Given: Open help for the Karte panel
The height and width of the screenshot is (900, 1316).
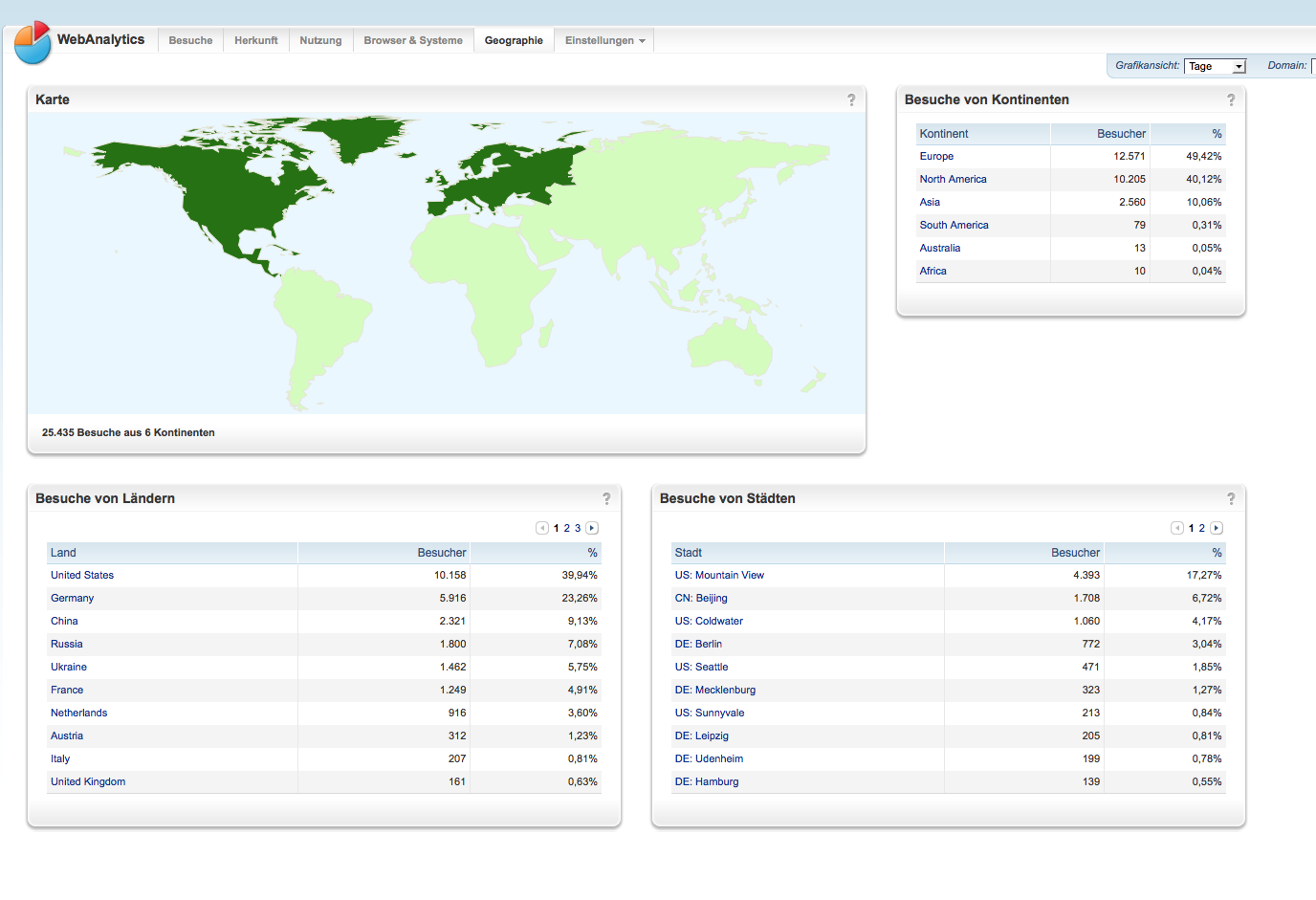Looking at the screenshot, I should pos(851,100).
